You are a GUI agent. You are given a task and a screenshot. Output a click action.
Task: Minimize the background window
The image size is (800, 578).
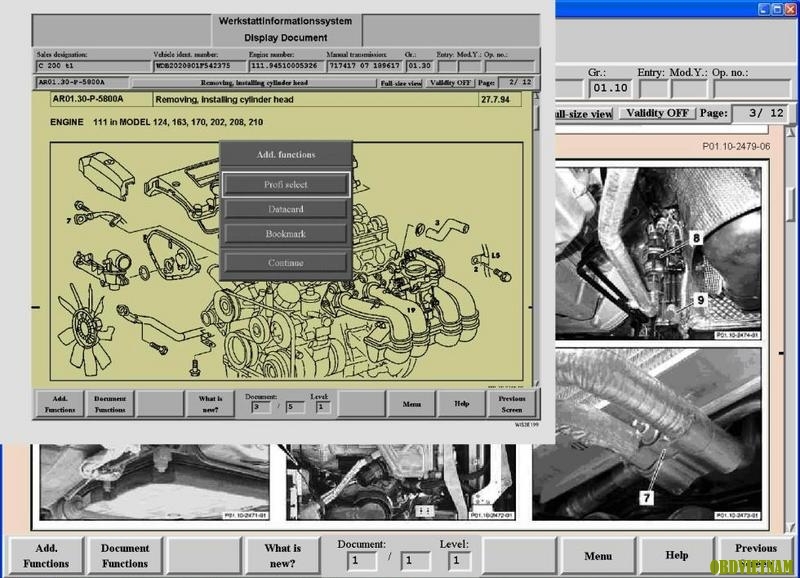pyautogui.click(x=764, y=9)
